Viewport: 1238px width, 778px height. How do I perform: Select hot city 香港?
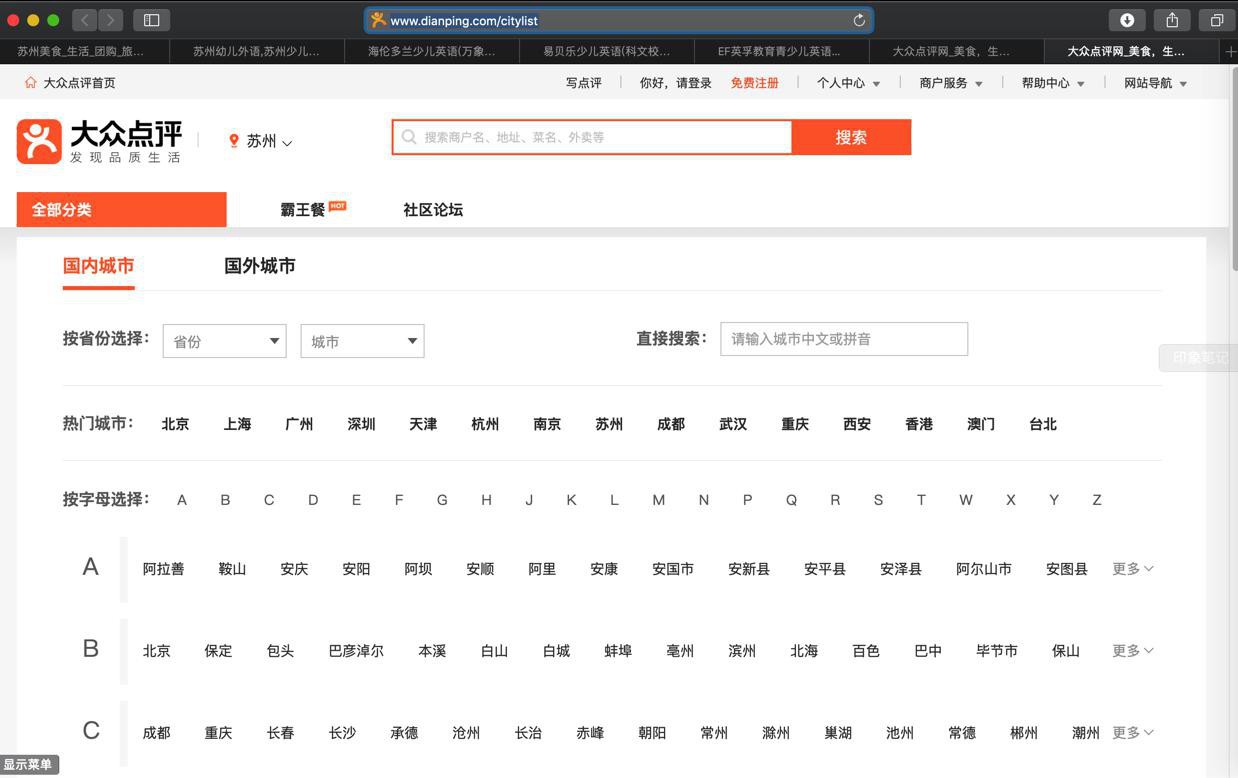pos(920,424)
